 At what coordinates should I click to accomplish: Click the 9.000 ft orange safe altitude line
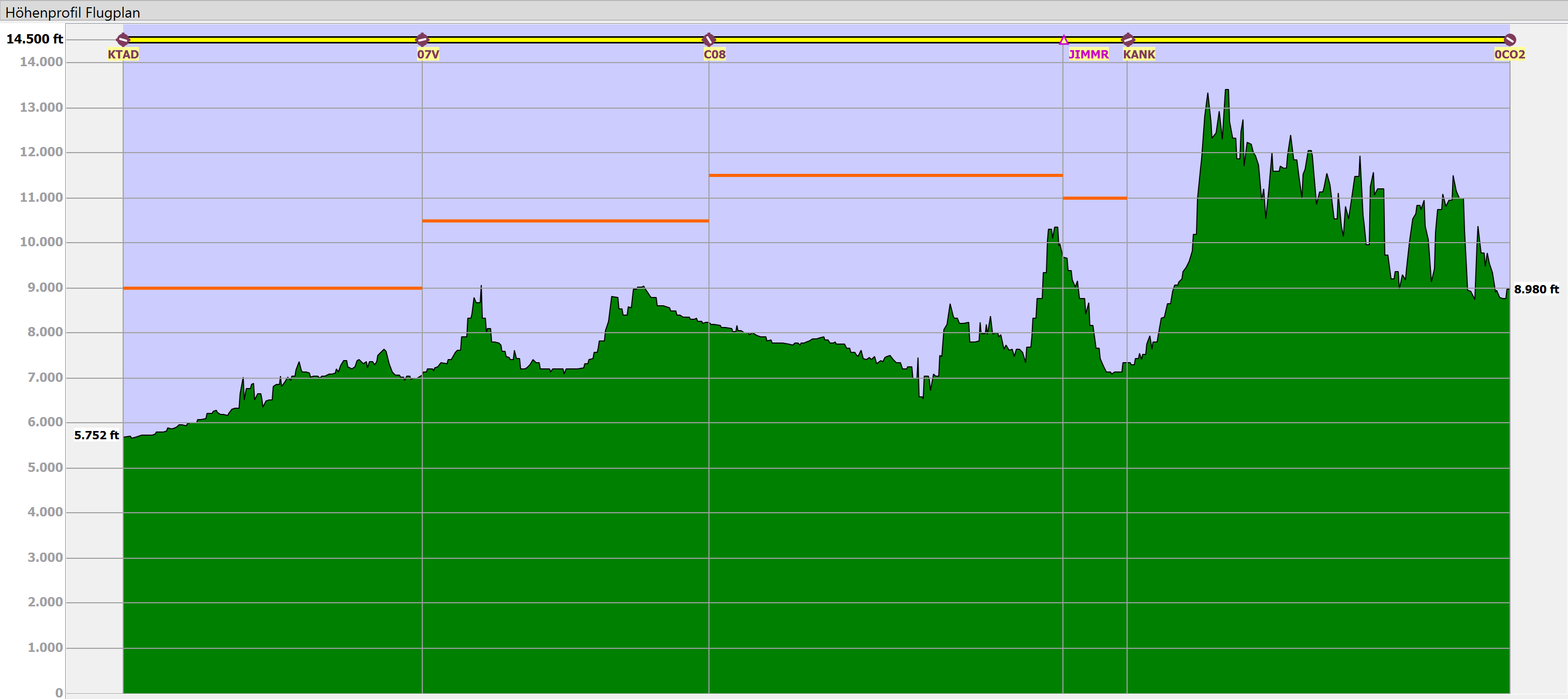coord(272,288)
